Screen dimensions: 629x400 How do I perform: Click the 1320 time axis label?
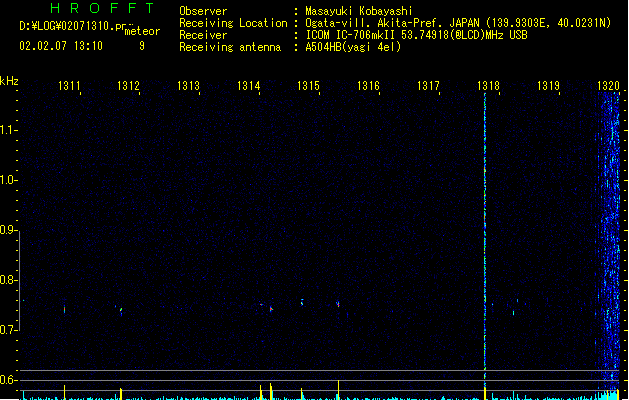click(x=609, y=85)
